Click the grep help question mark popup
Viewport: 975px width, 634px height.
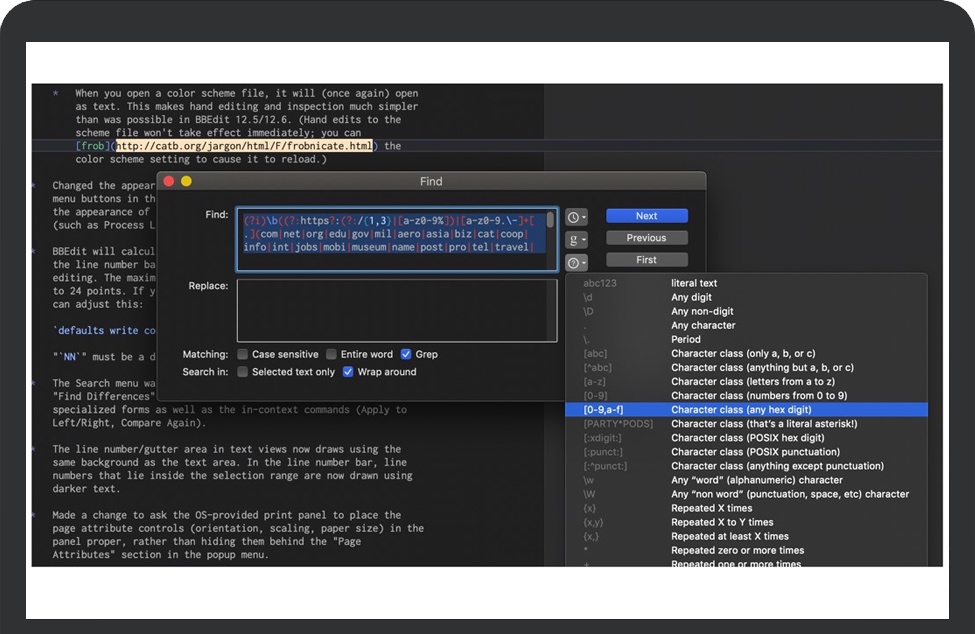[x=576, y=263]
